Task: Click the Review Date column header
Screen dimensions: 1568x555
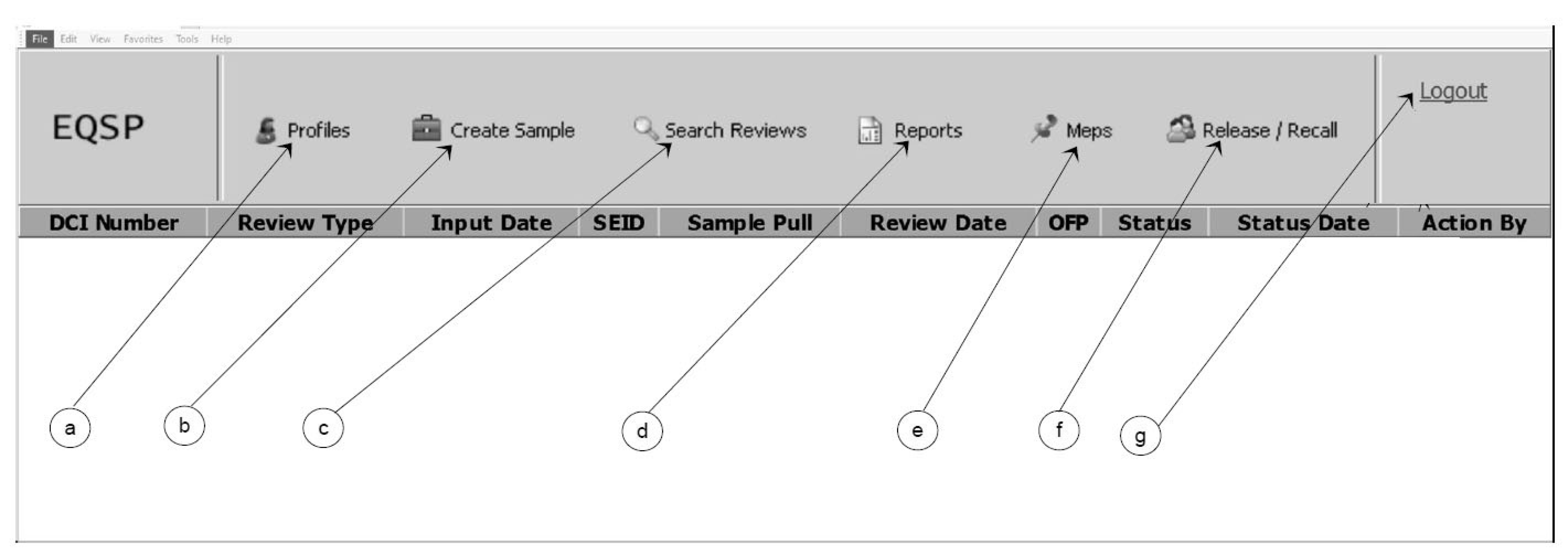Action: click(x=938, y=223)
